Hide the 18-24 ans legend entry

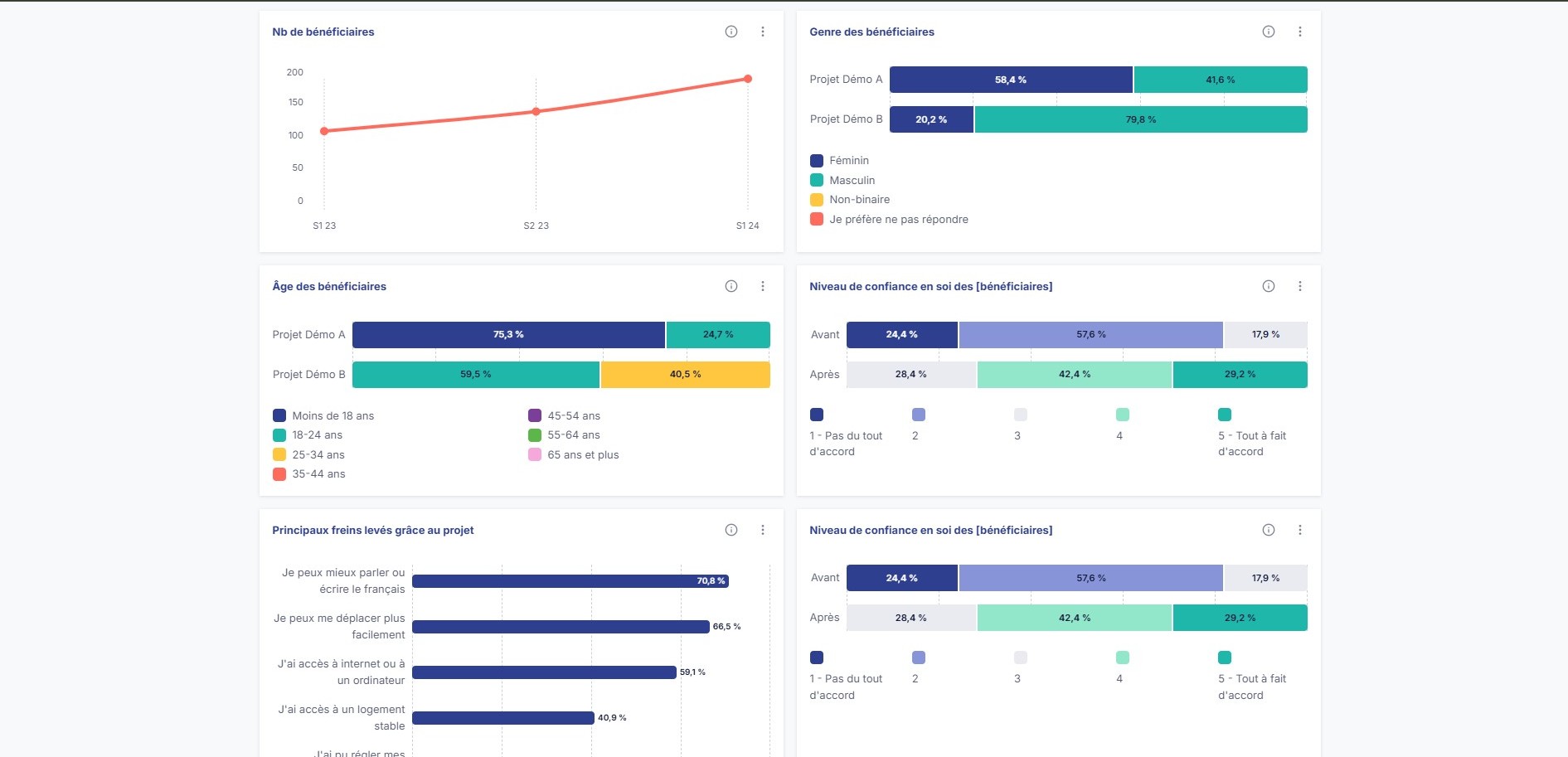(x=317, y=435)
